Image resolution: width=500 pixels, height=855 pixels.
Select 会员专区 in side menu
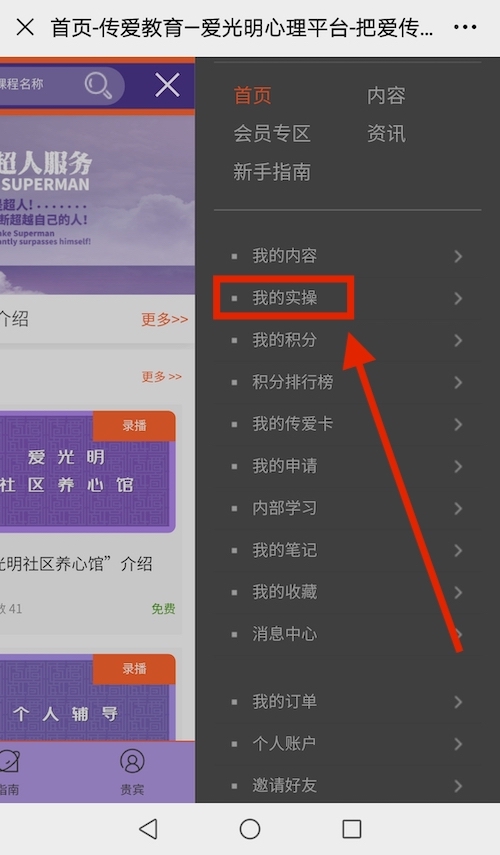point(272,134)
